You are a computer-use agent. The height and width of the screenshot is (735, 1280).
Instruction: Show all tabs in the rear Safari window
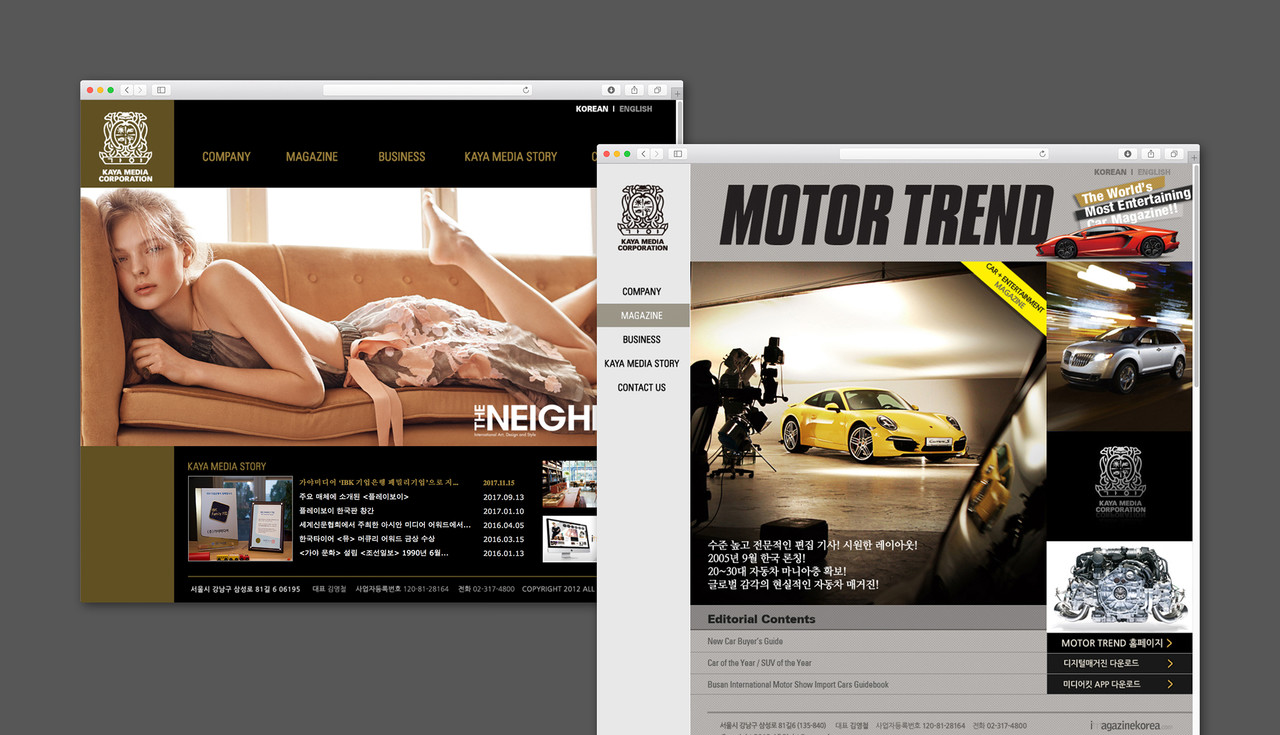coord(657,90)
